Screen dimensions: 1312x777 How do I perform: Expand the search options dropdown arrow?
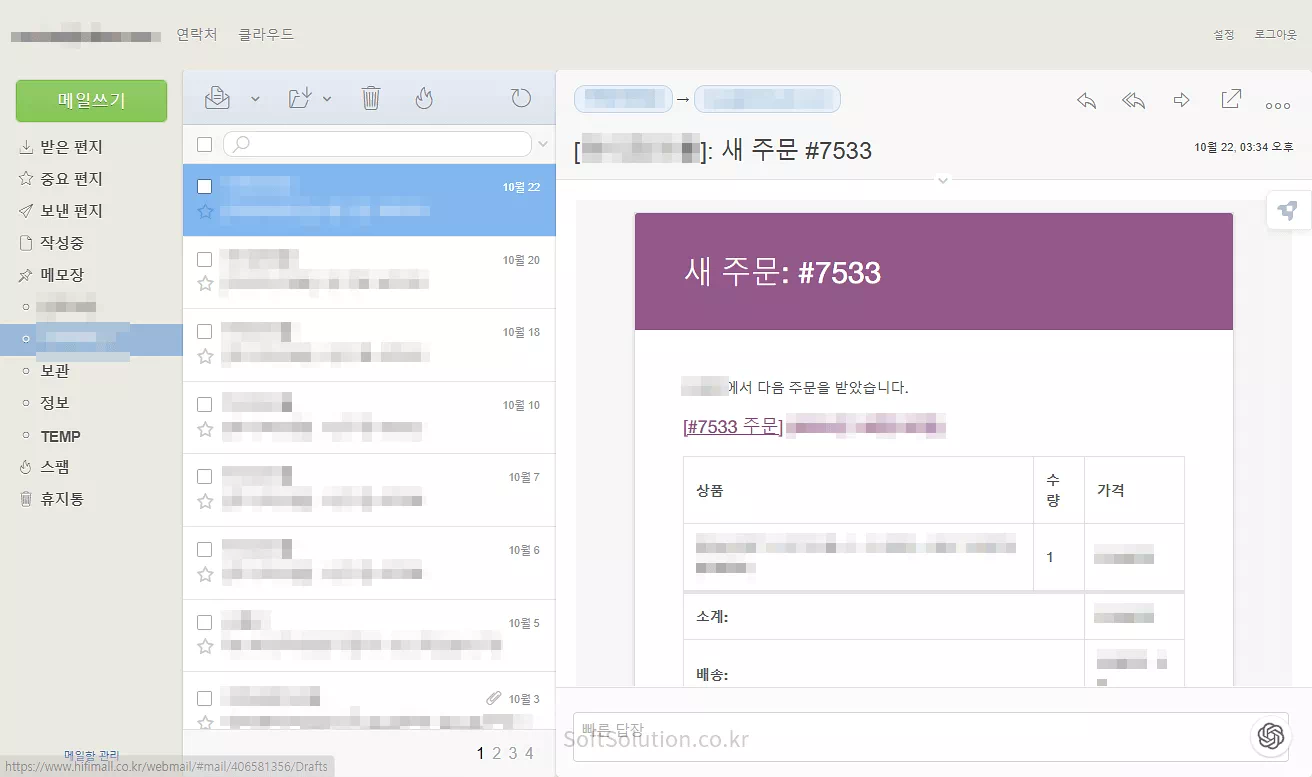pyautogui.click(x=543, y=144)
